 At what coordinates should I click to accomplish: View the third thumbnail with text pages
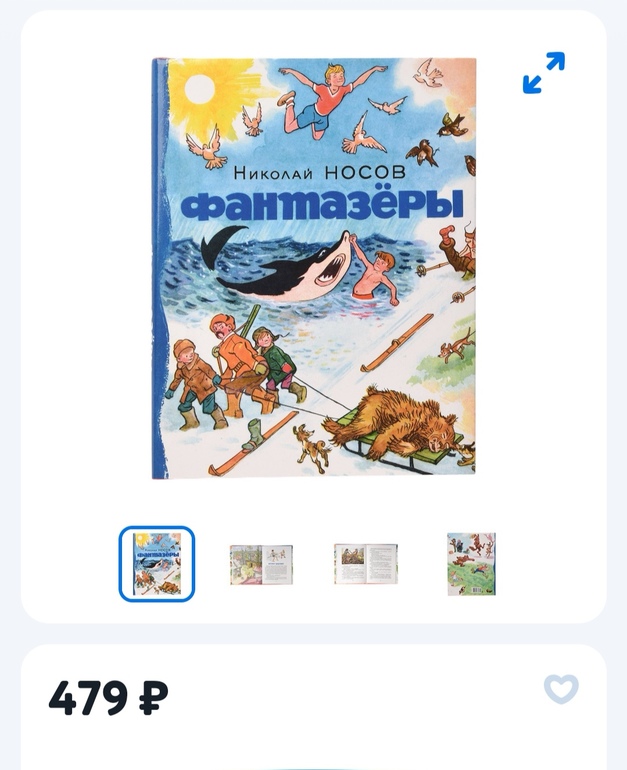point(366,563)
